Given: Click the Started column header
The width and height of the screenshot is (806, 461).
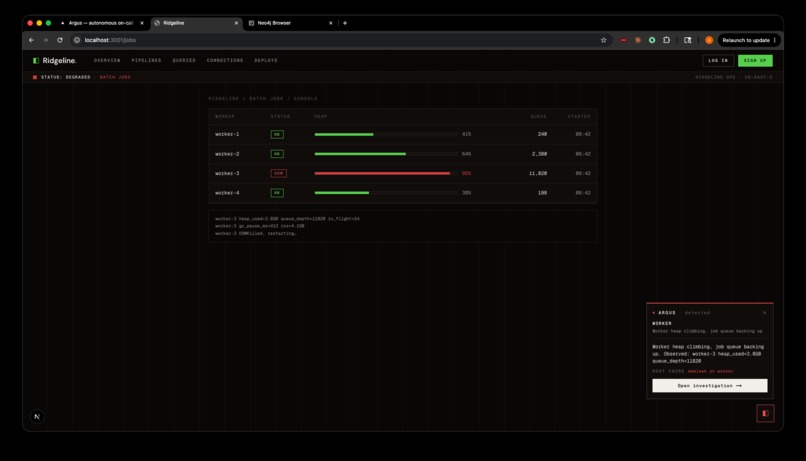Looking at the screenshot, I should point(579,117).
